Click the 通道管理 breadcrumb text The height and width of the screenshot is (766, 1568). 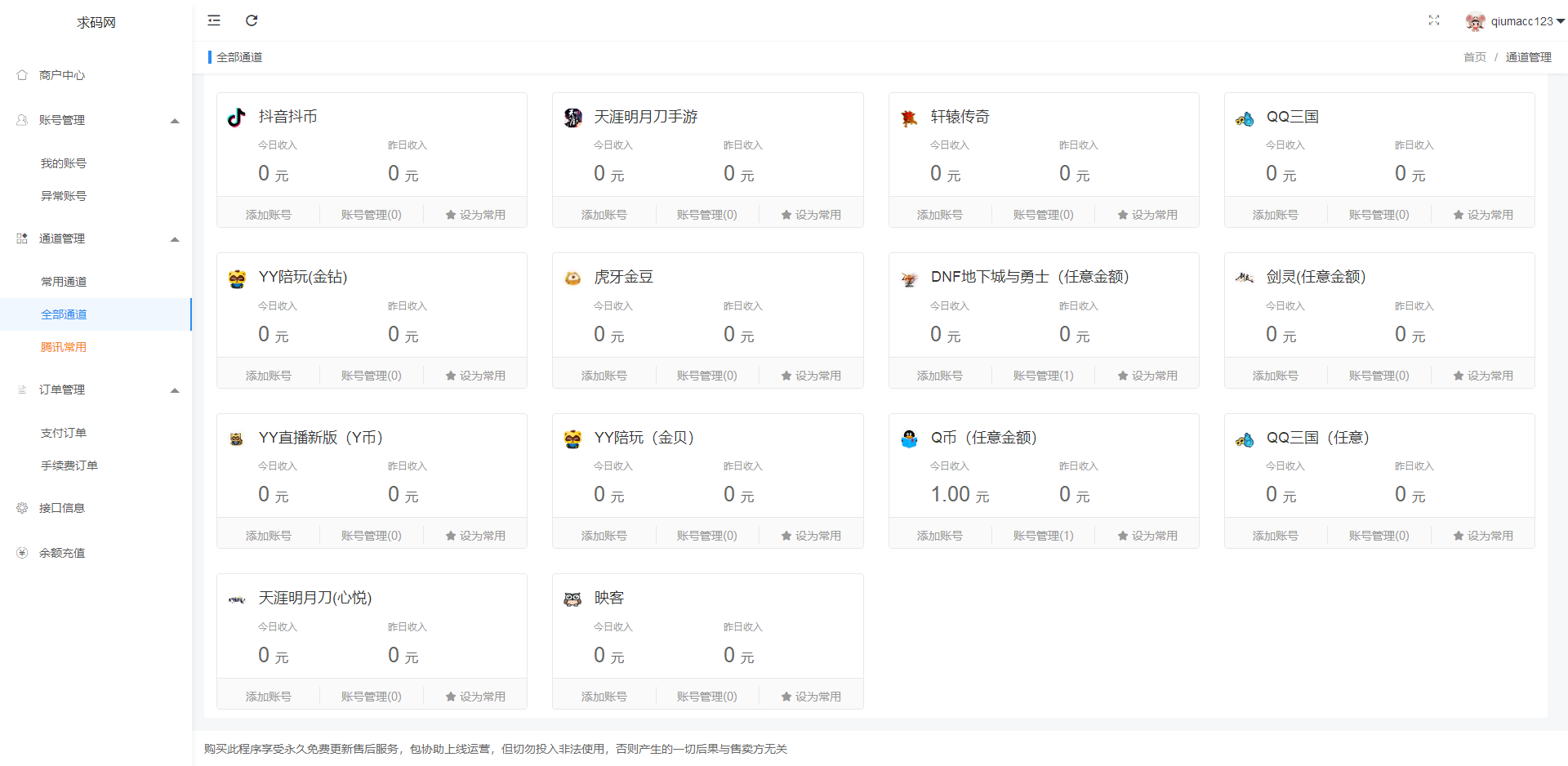pos(1529,57)
